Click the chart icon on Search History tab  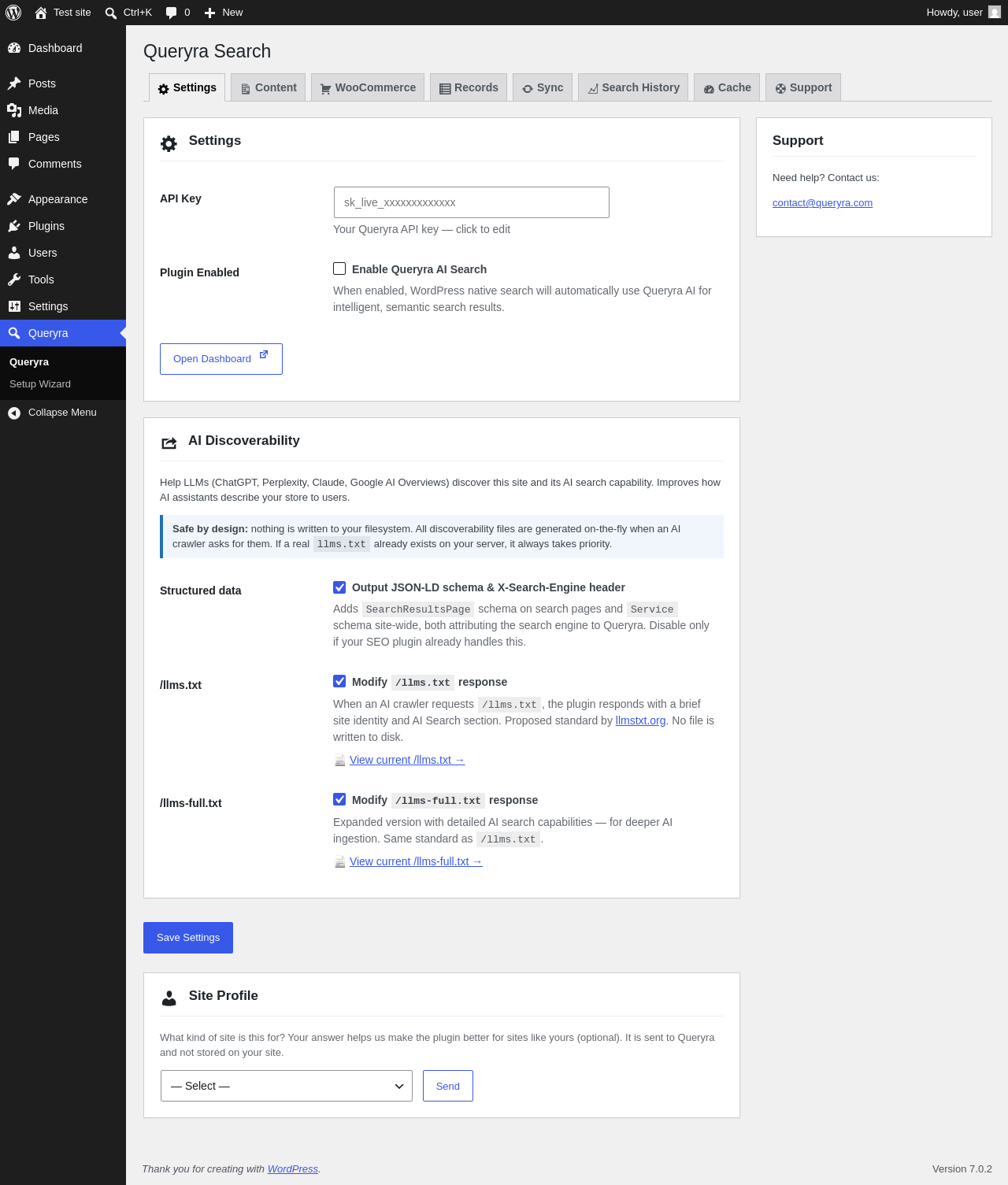593,89
